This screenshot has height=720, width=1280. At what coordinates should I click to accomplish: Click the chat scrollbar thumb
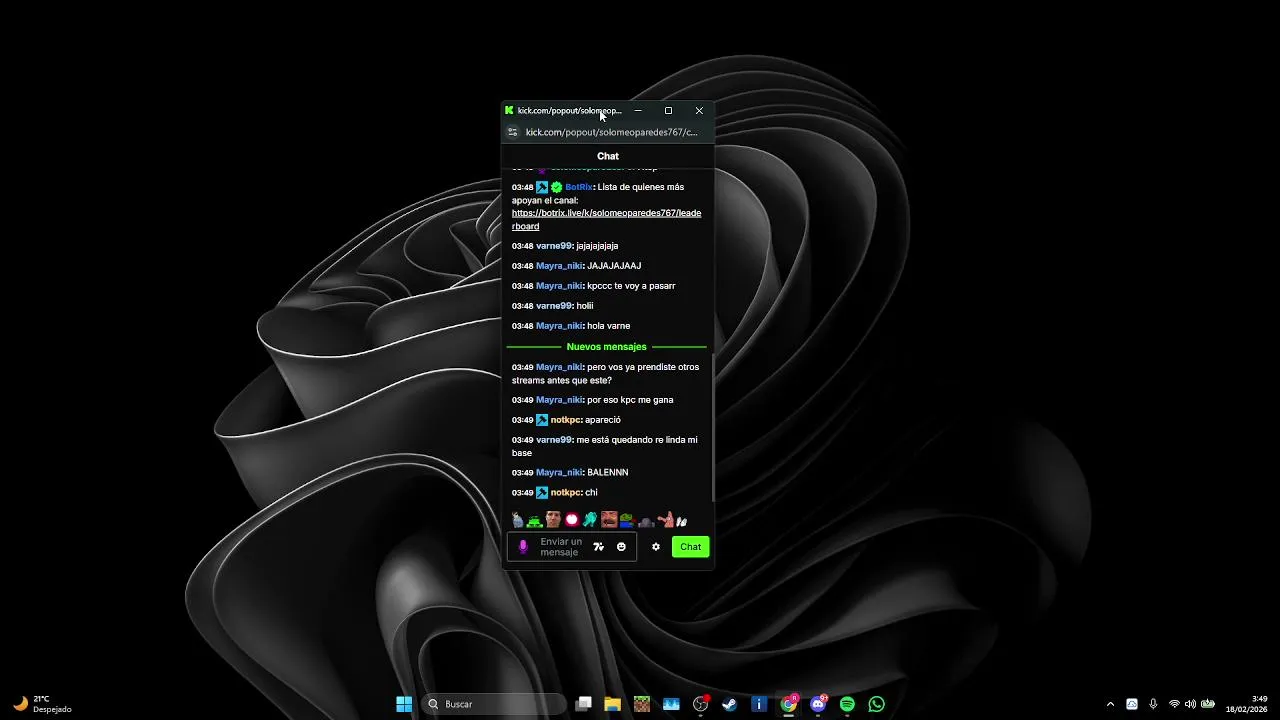tap(712, 425)
